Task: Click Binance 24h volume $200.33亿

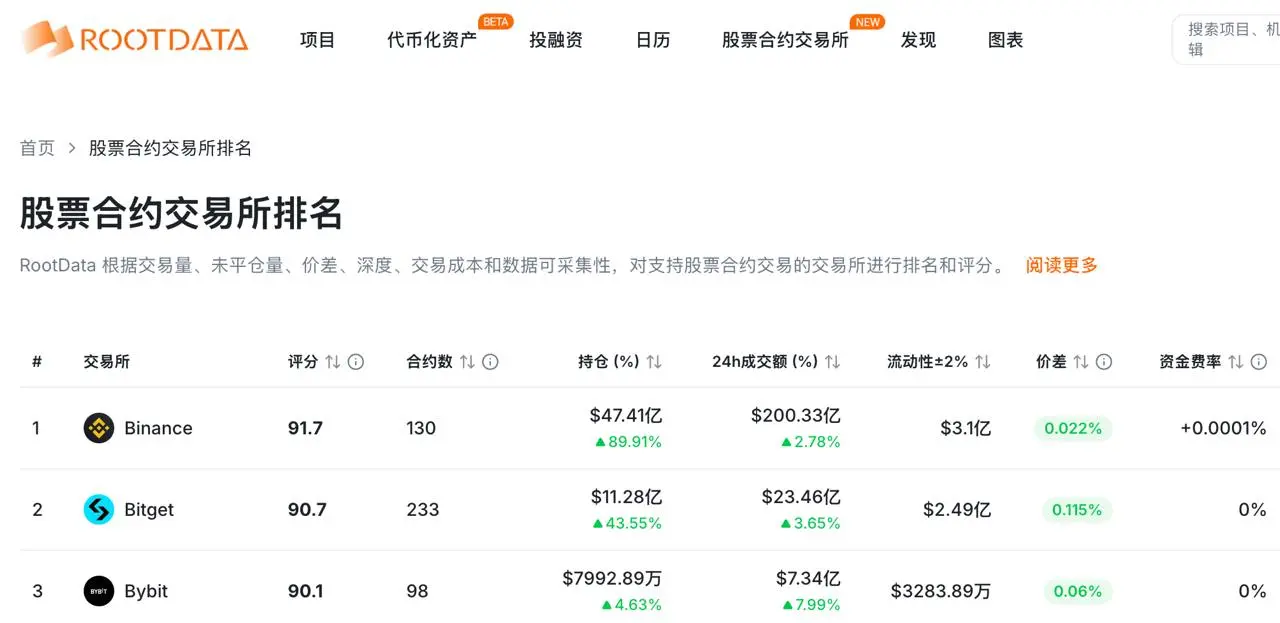Action: pyautogui.click(x=796, y=415)
